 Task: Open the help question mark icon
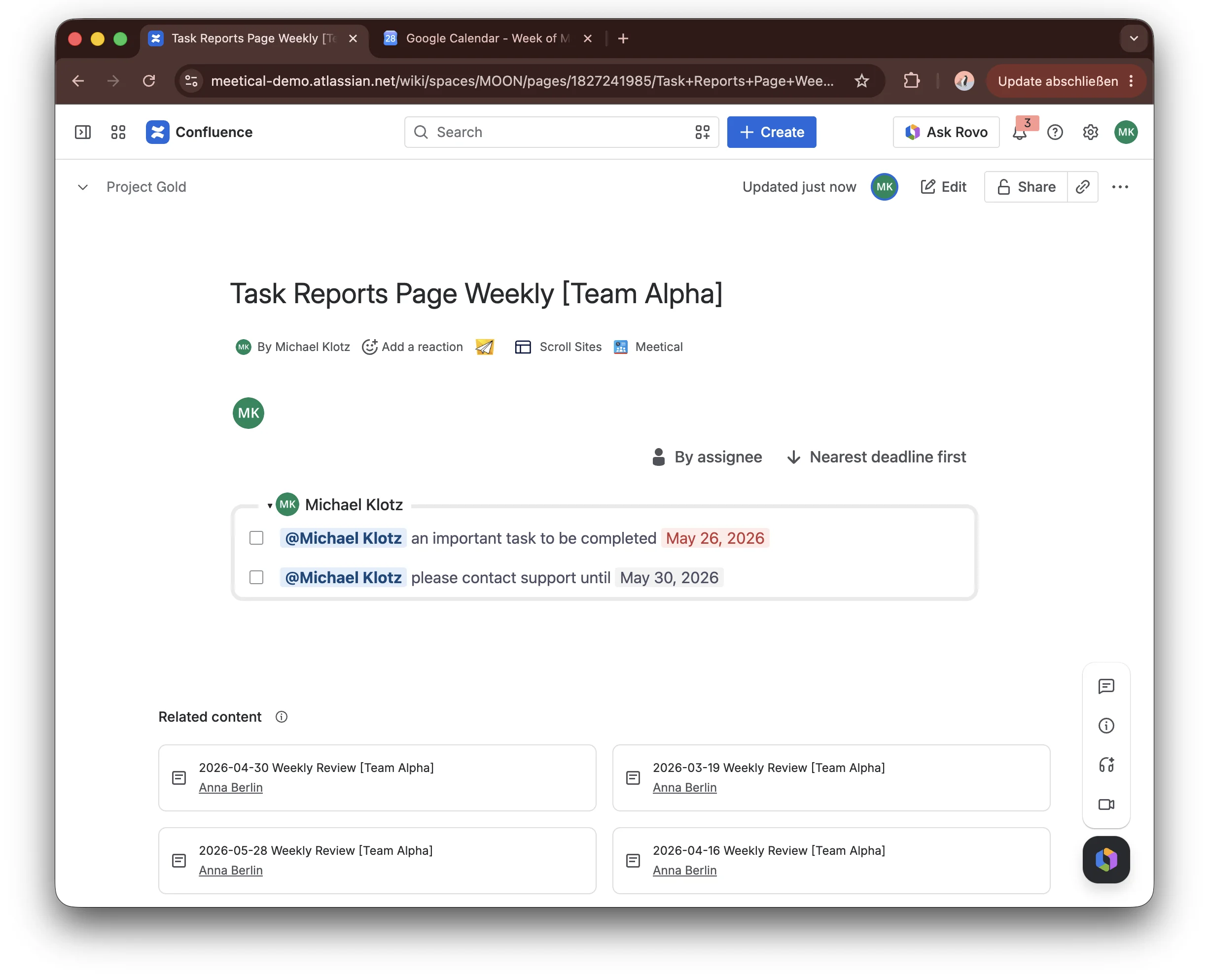(1055, 132)
